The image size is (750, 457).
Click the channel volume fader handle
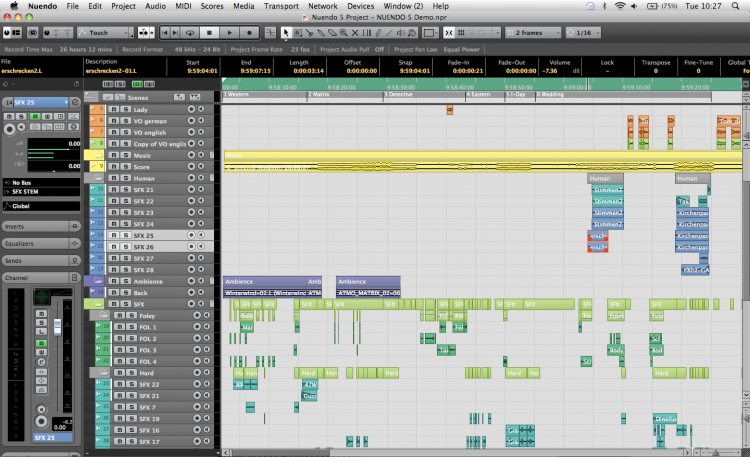(x=57, y=326)
